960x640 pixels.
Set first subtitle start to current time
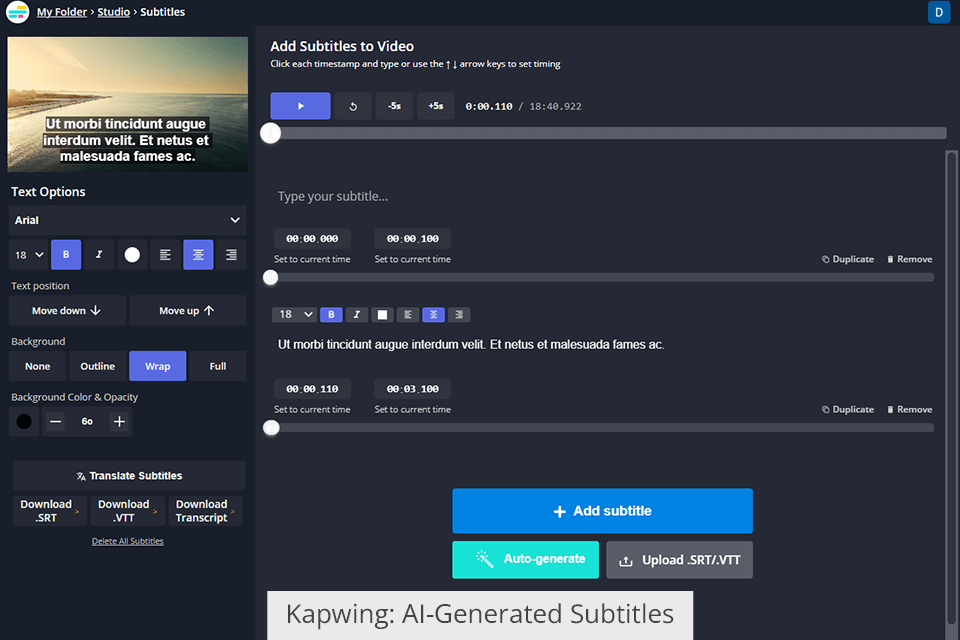(x=312, y=259)
